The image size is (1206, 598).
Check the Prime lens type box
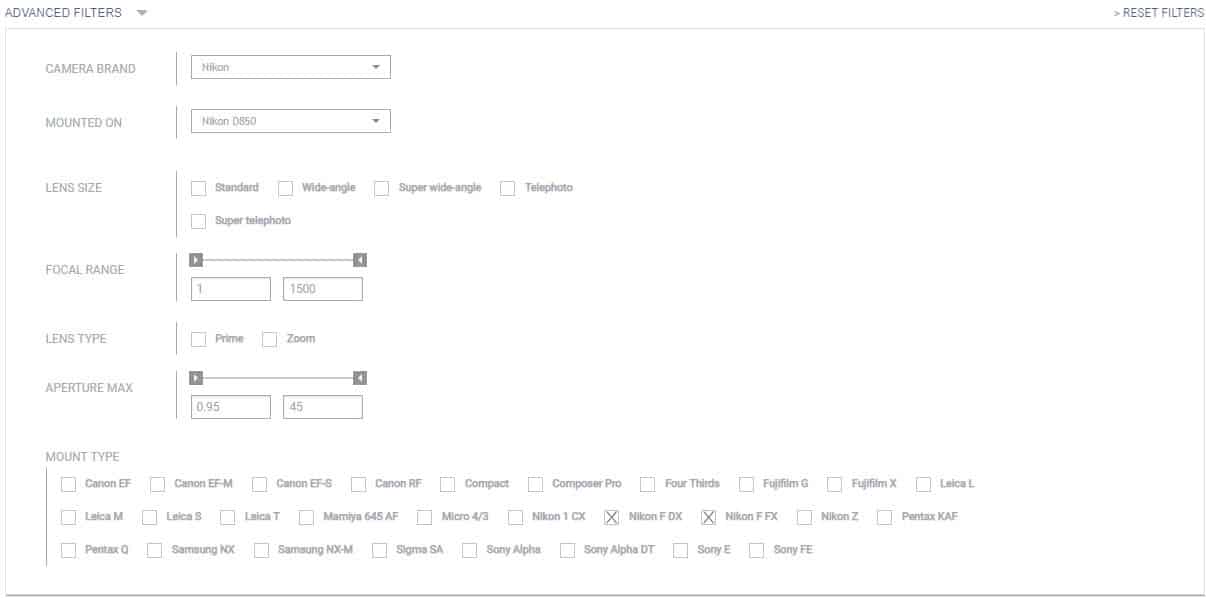click(198, 339)
